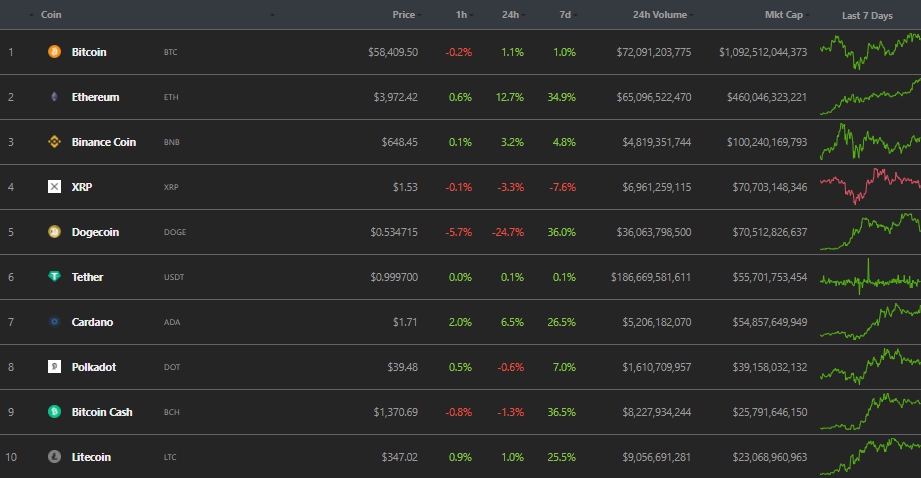The width and height of the screenshot is (921, 478).
Task: Click the Tether logo icon
Action: tap(54, 277)
